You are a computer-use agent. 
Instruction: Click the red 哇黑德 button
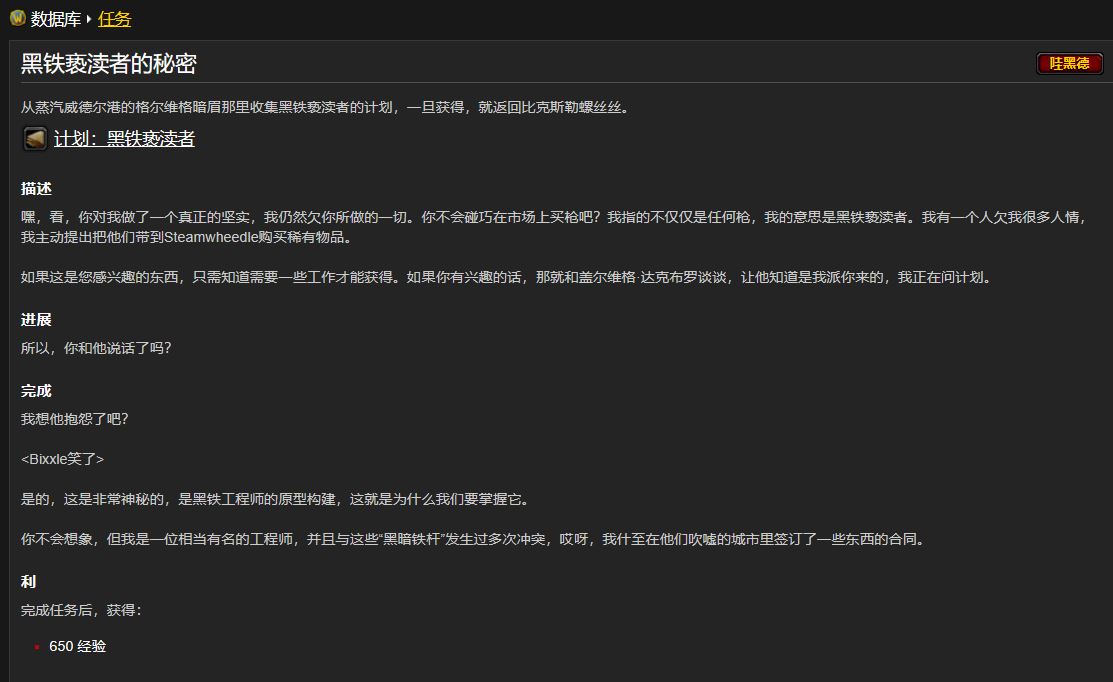click(1069, 63)
